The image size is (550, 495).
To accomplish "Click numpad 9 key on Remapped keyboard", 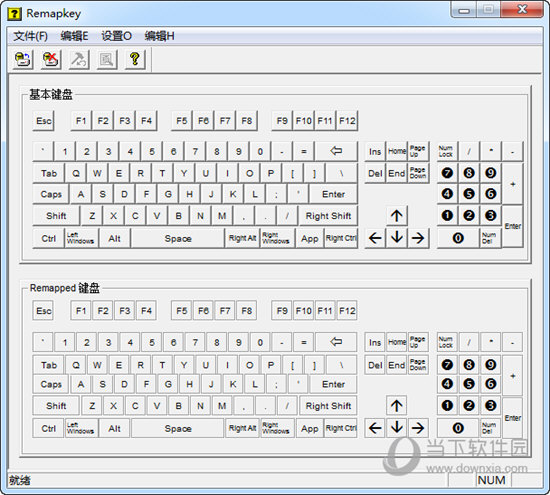I will click(491, 365).
